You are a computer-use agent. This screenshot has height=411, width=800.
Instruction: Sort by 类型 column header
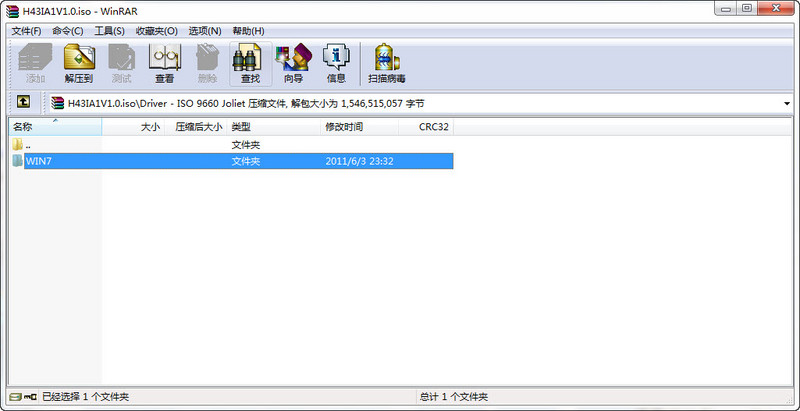(x=274, y=127)
